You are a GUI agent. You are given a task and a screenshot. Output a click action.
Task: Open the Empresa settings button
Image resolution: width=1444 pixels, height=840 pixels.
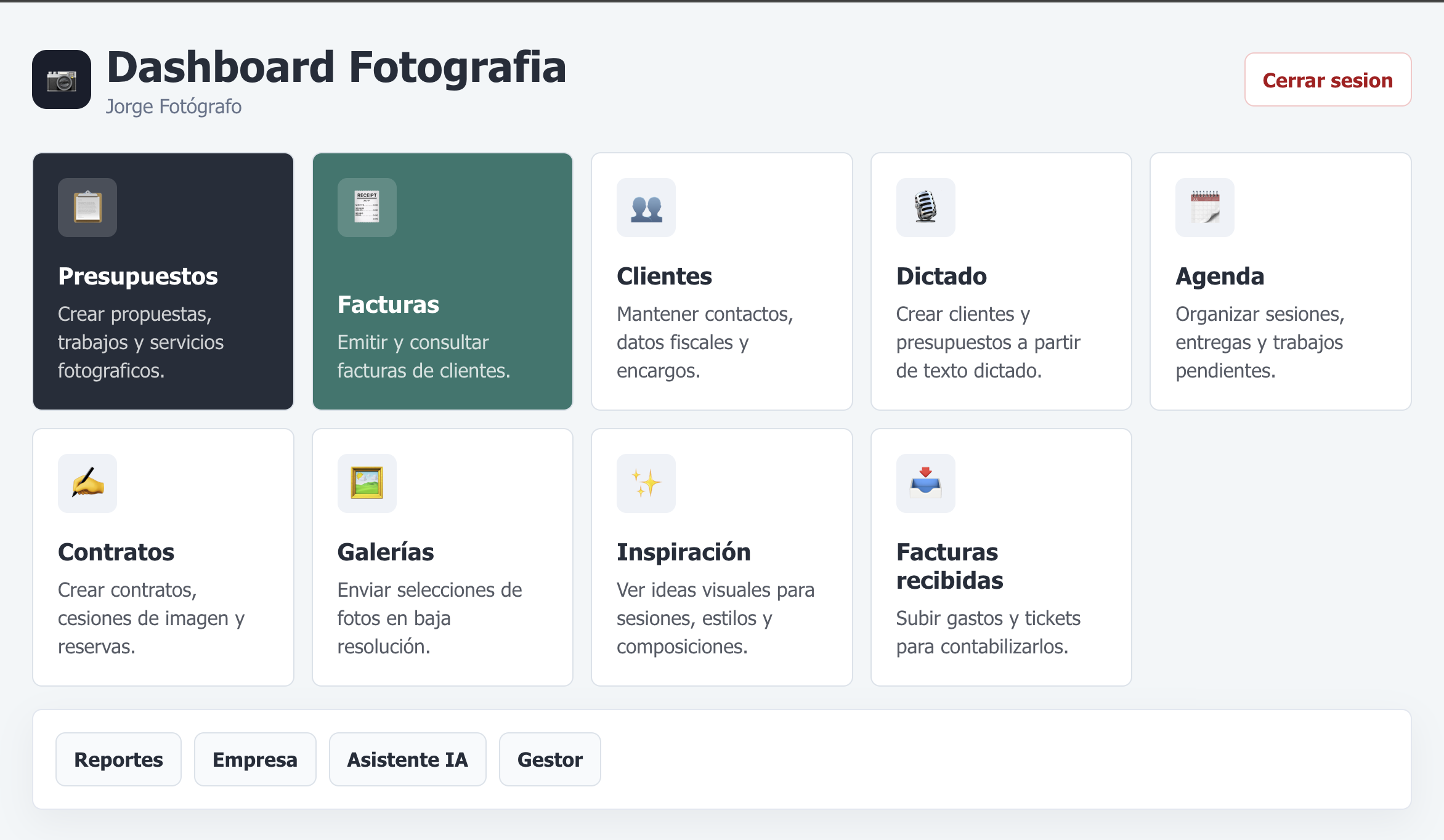tap(255, 759)
